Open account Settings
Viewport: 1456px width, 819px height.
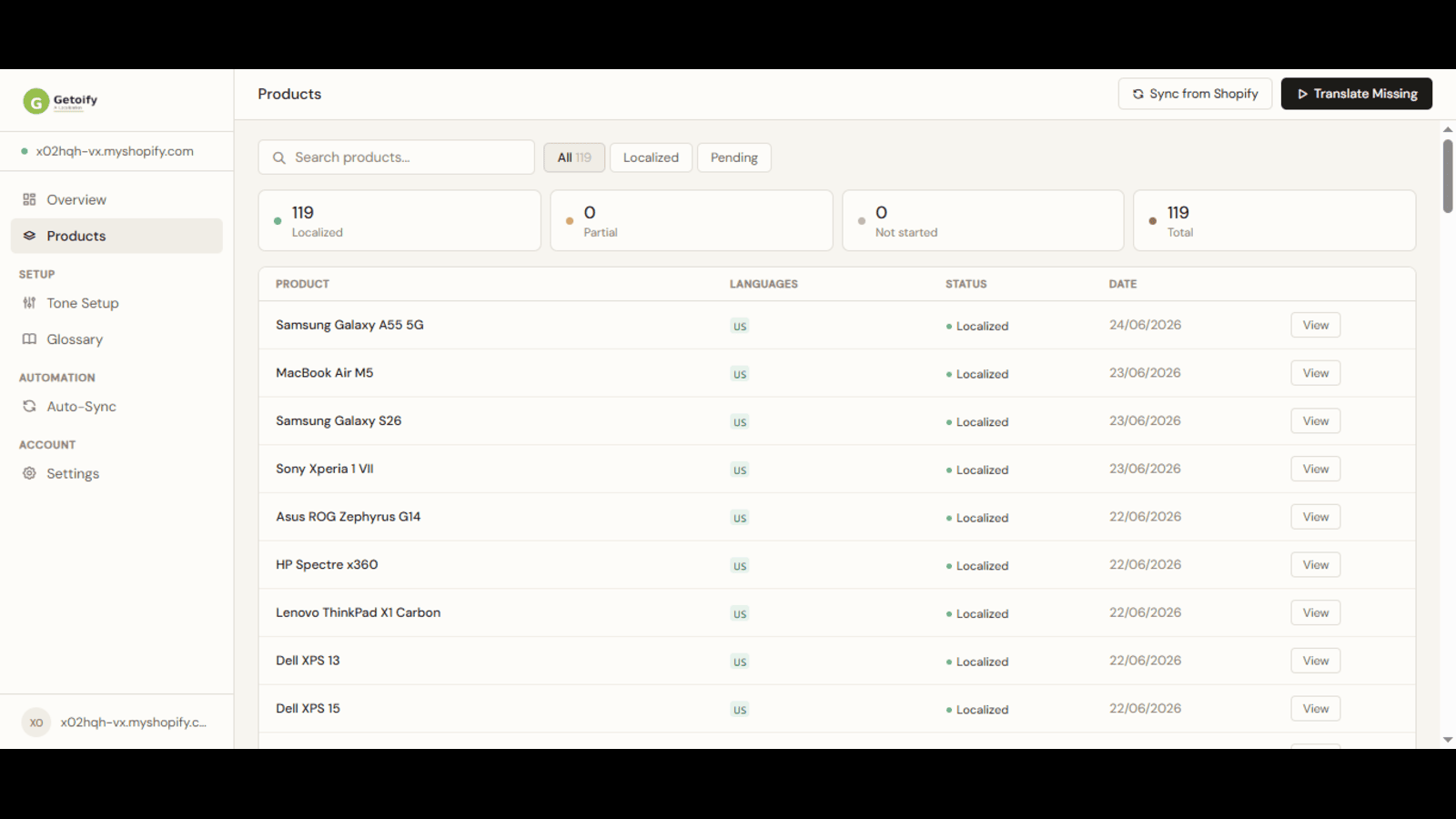[116, 473]
